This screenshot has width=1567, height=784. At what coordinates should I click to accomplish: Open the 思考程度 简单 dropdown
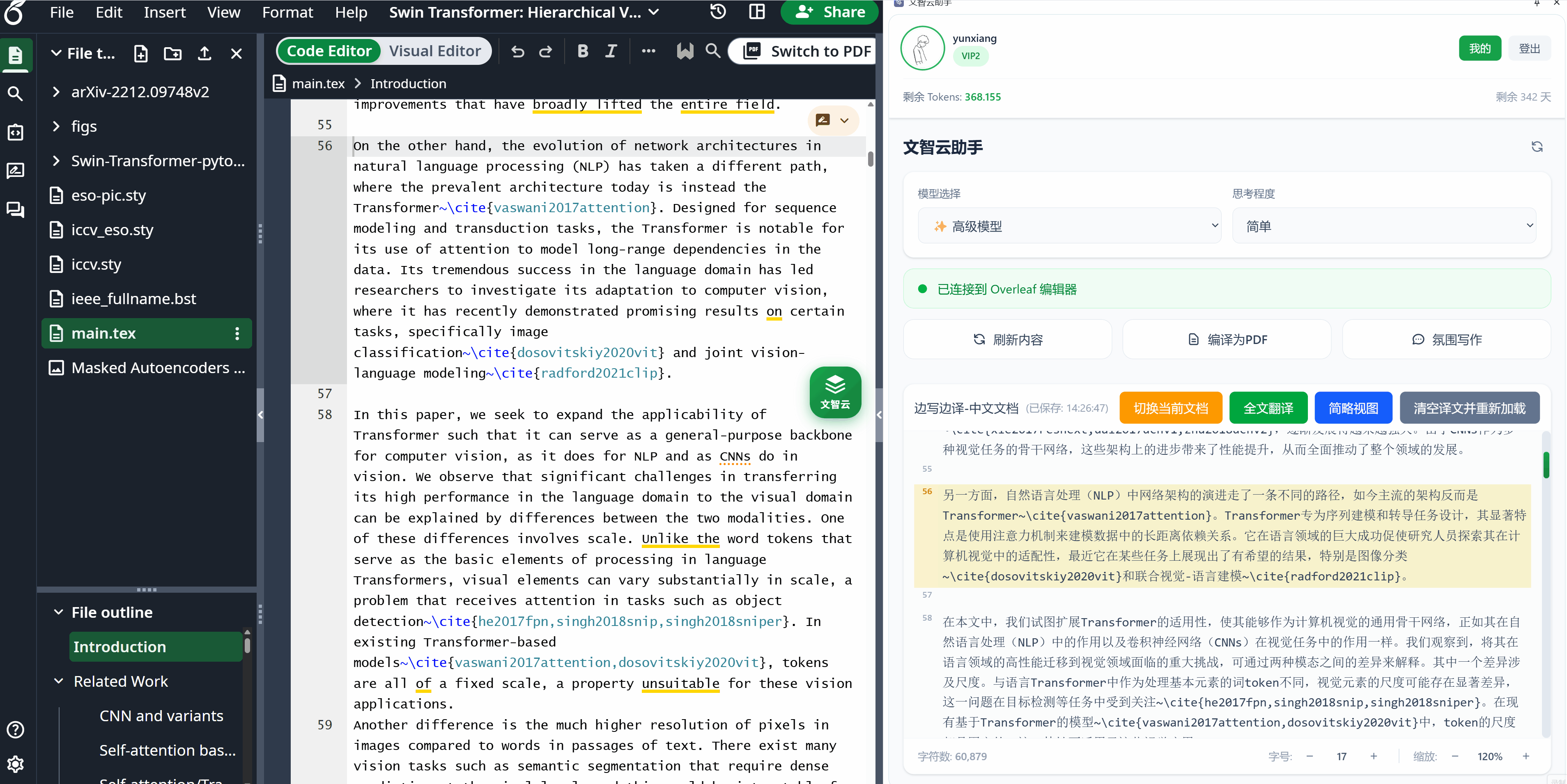pos(1384,226)
